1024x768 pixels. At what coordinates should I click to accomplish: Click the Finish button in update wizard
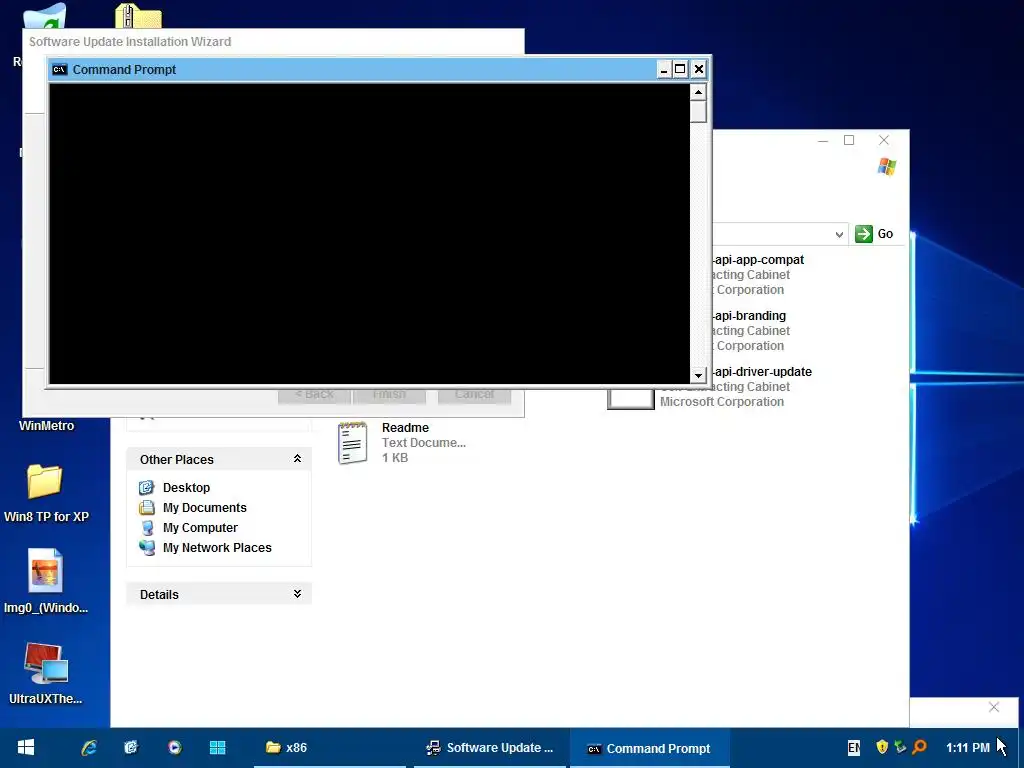click(x=389, y=396)
